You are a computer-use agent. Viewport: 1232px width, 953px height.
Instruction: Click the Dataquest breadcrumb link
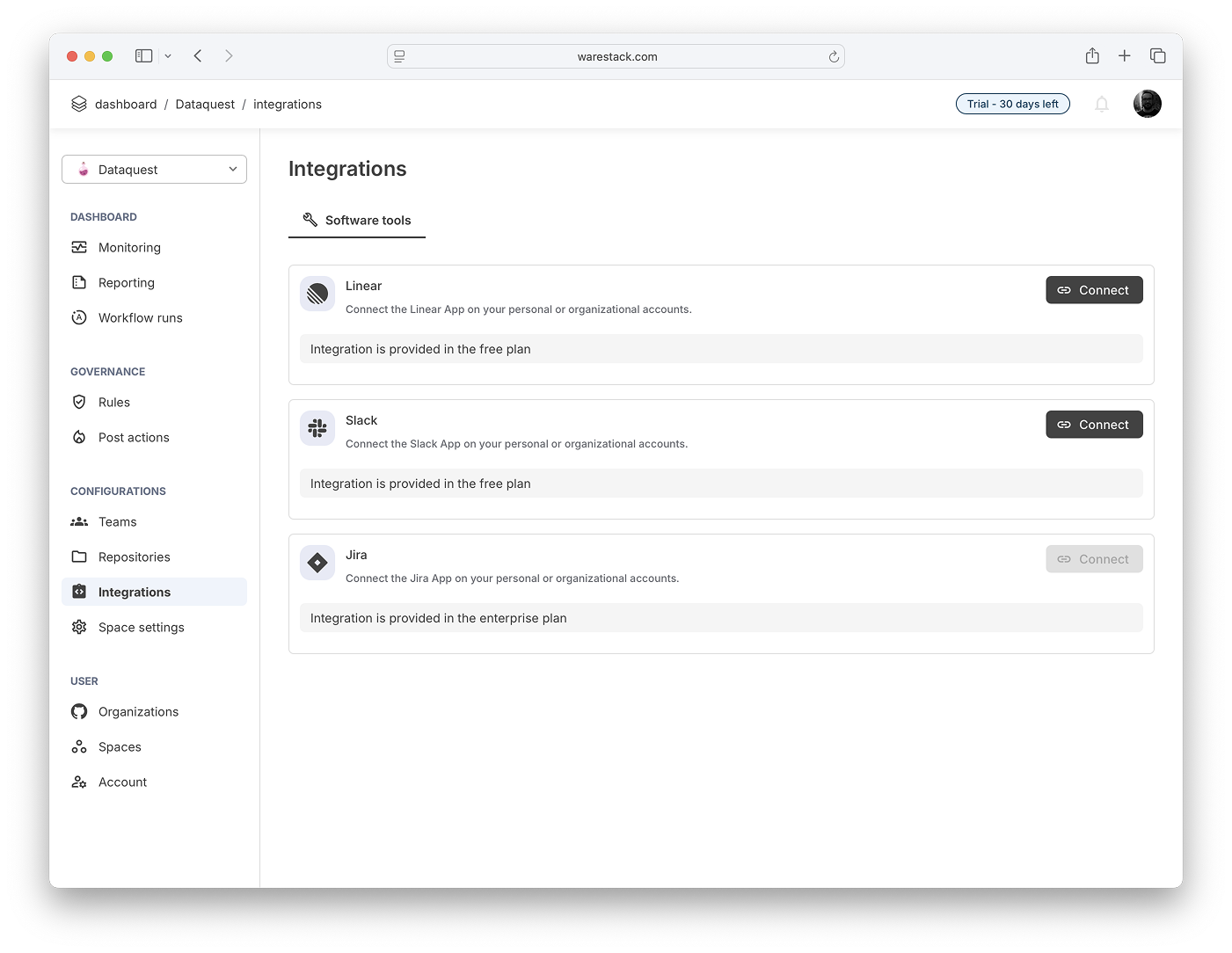click(205, 105)
